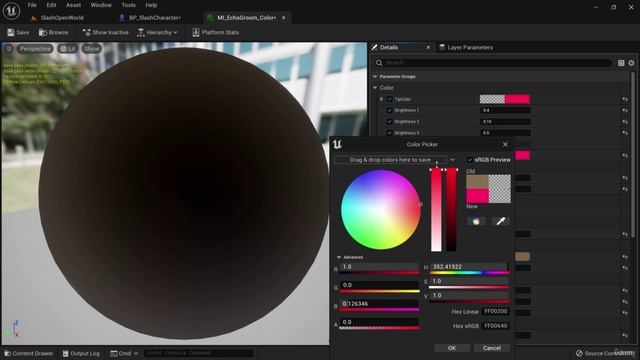Toggle the Brightness 1 override checkbox
Screen dimensions: 640x360
389,110
